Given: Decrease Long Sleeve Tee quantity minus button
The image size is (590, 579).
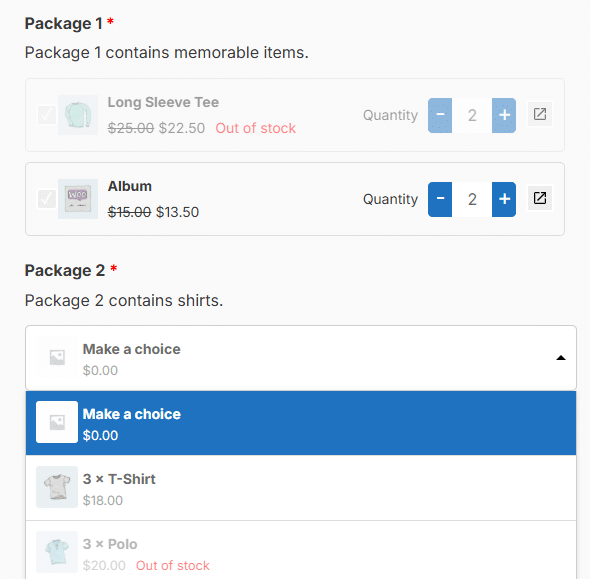Looking at the screenshot, I should [x=440, y=115].
